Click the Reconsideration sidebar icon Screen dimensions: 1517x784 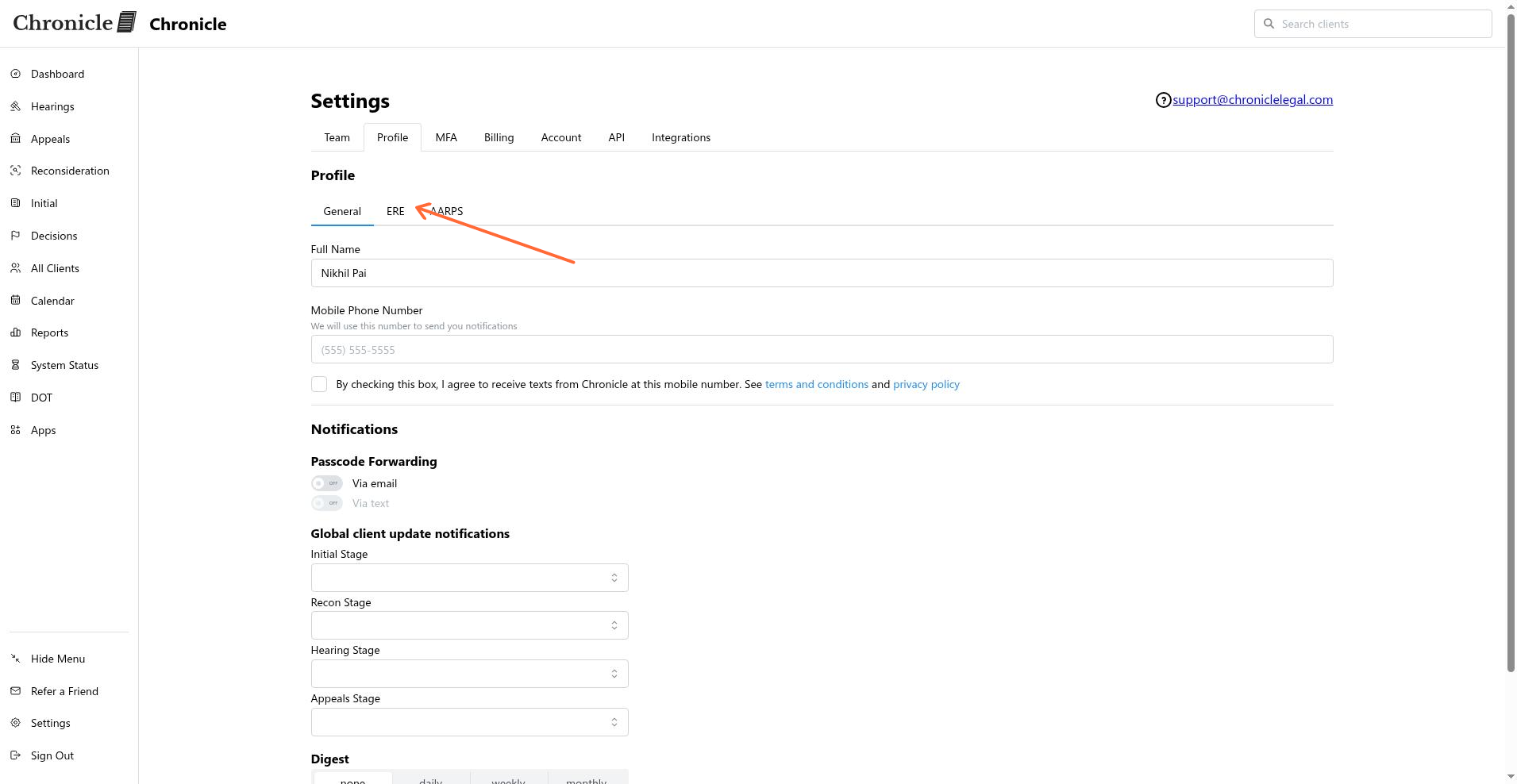(x=15, y=171)
